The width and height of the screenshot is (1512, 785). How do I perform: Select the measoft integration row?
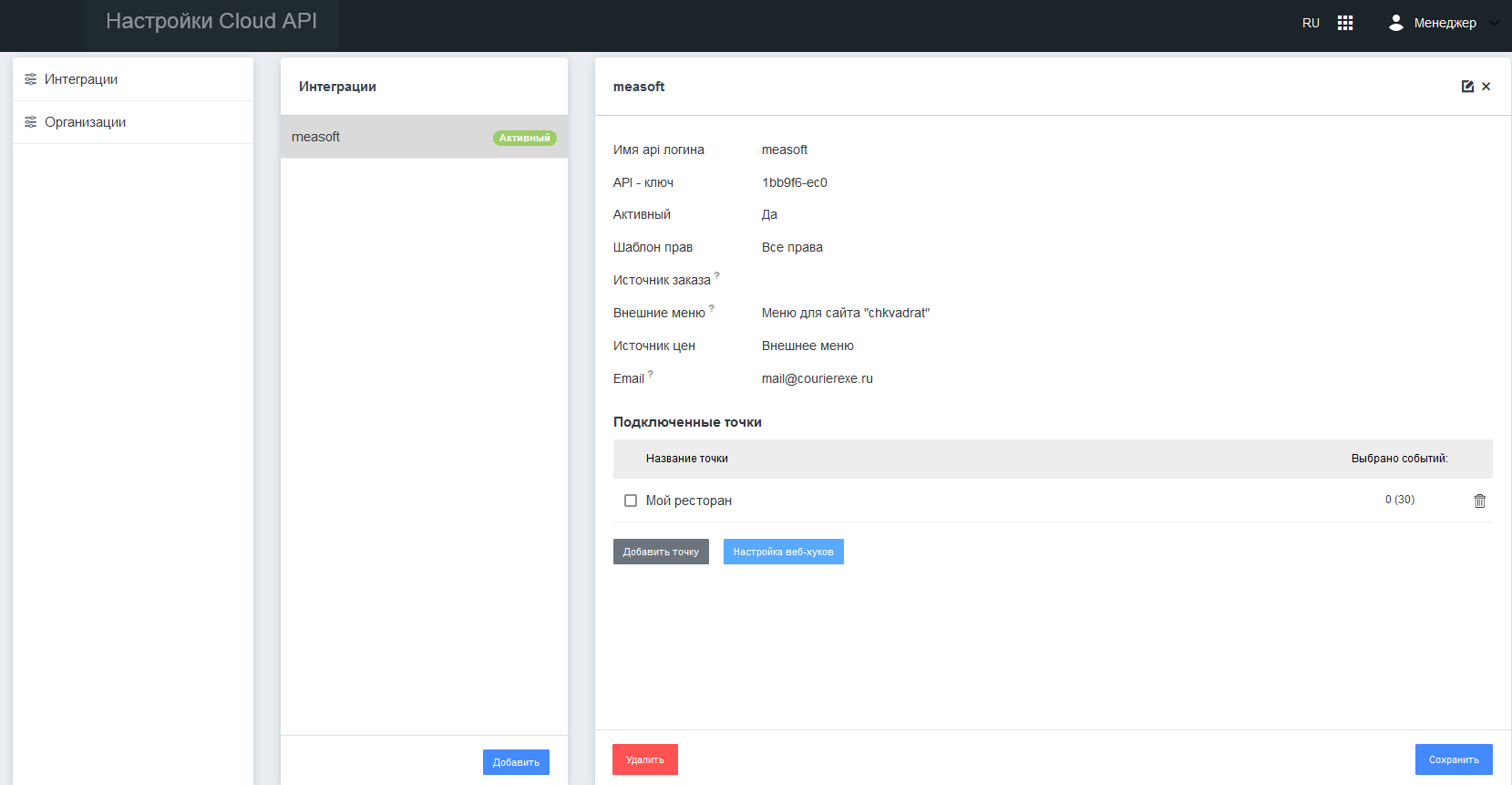point(424,137)
